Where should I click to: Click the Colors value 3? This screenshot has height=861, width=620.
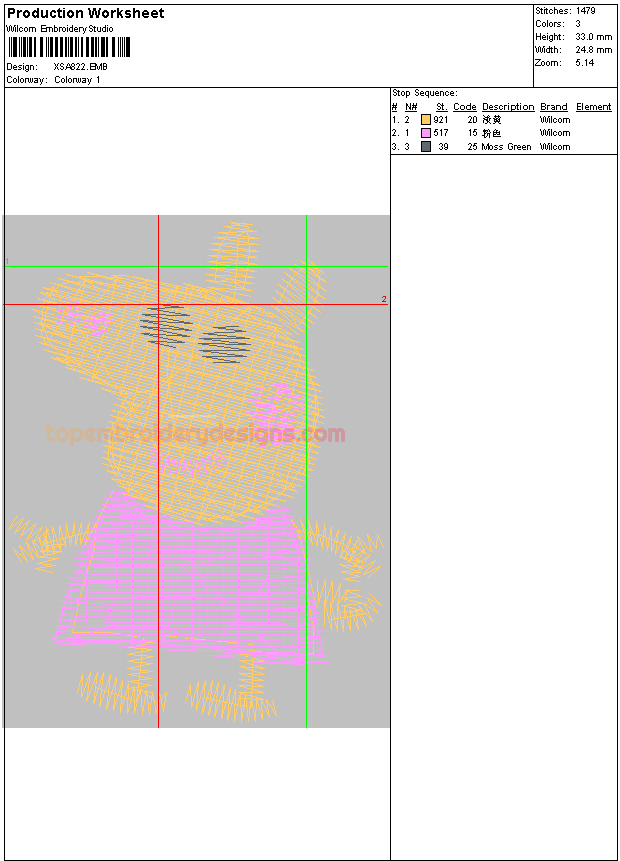[x=578, y=24]
